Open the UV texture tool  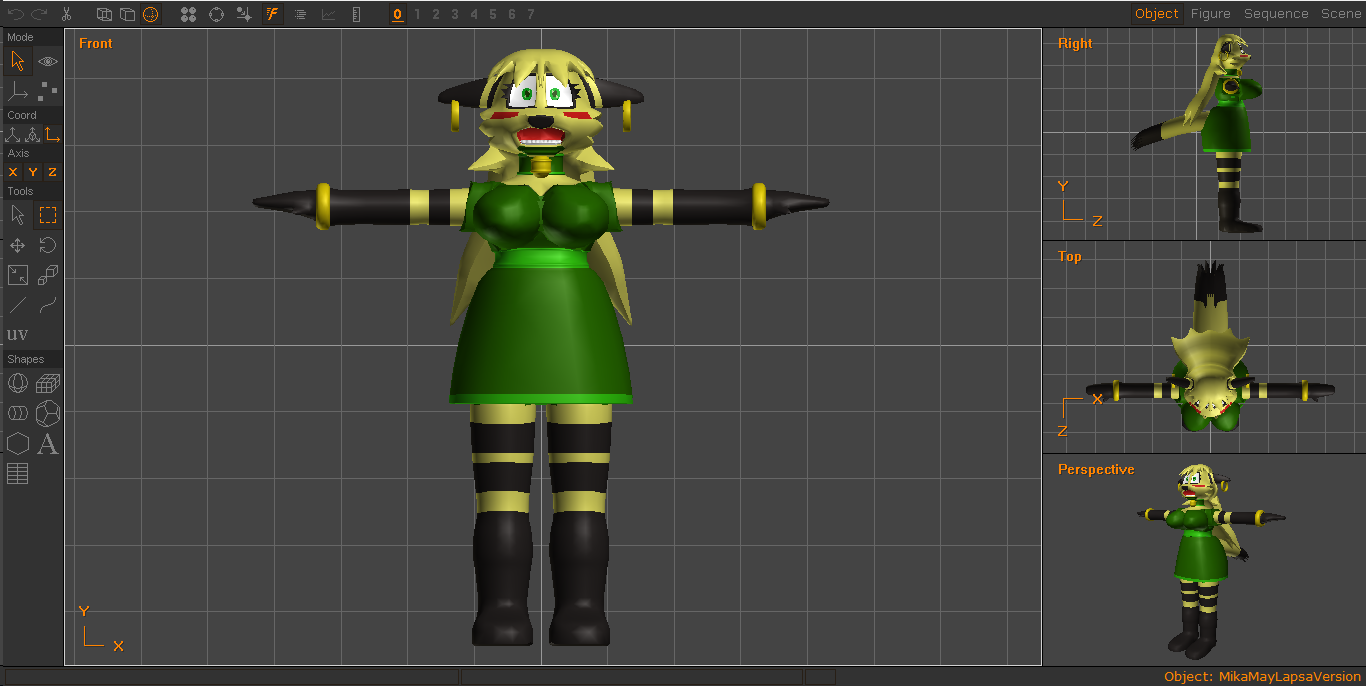pos(18,334)
